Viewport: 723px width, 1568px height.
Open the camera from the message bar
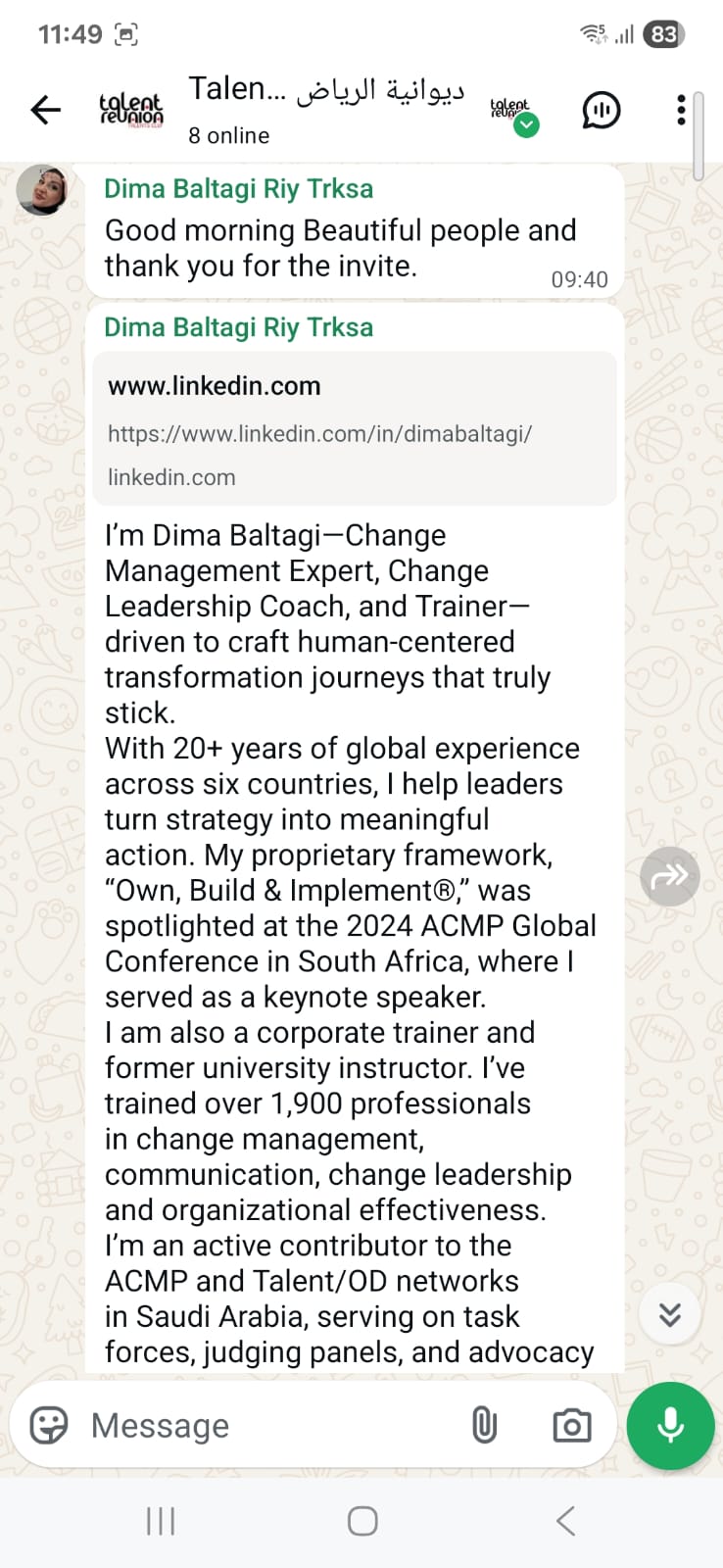pyautogui.click(x=571, y=1426)
